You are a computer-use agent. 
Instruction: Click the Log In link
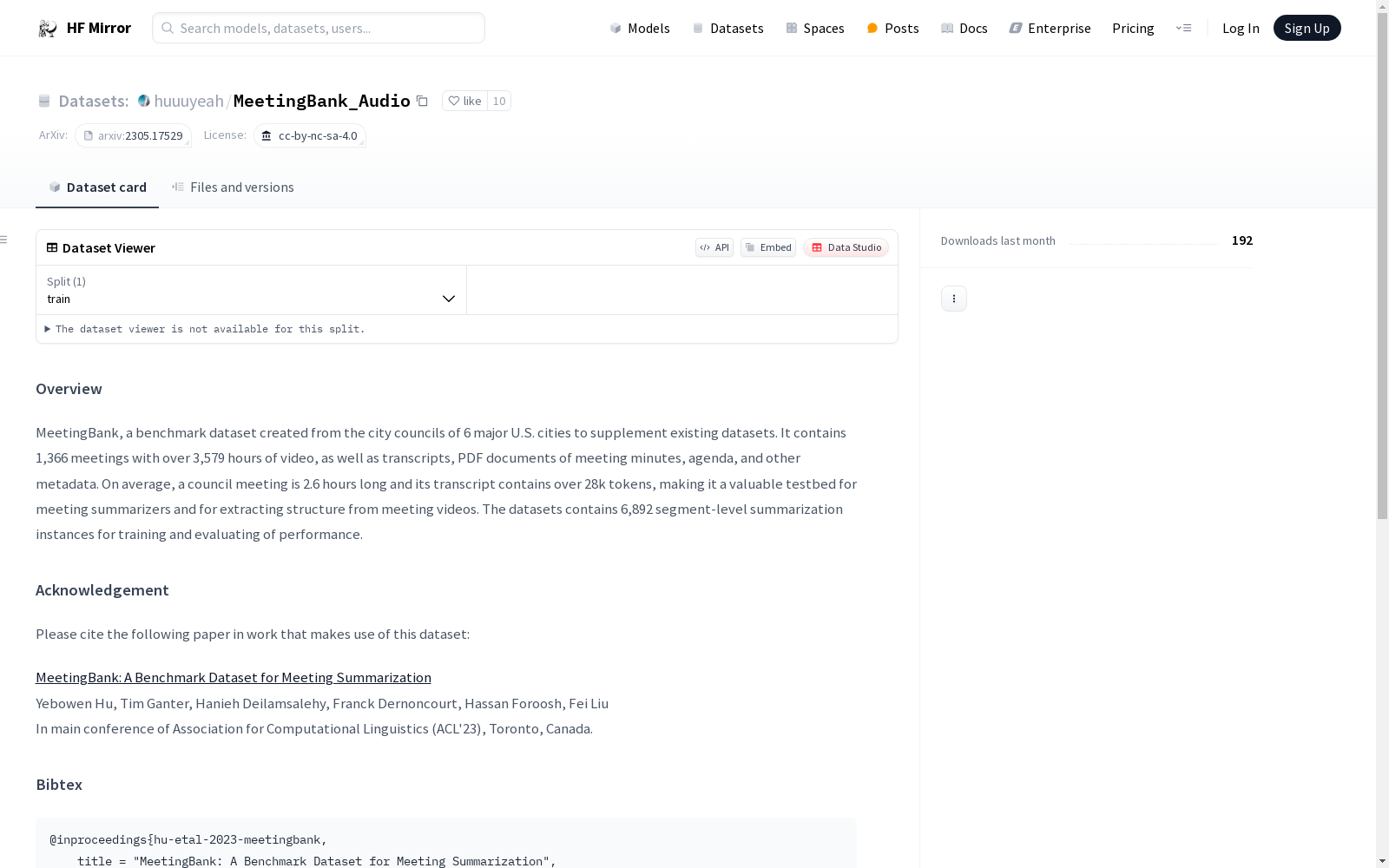(1241, 28)
